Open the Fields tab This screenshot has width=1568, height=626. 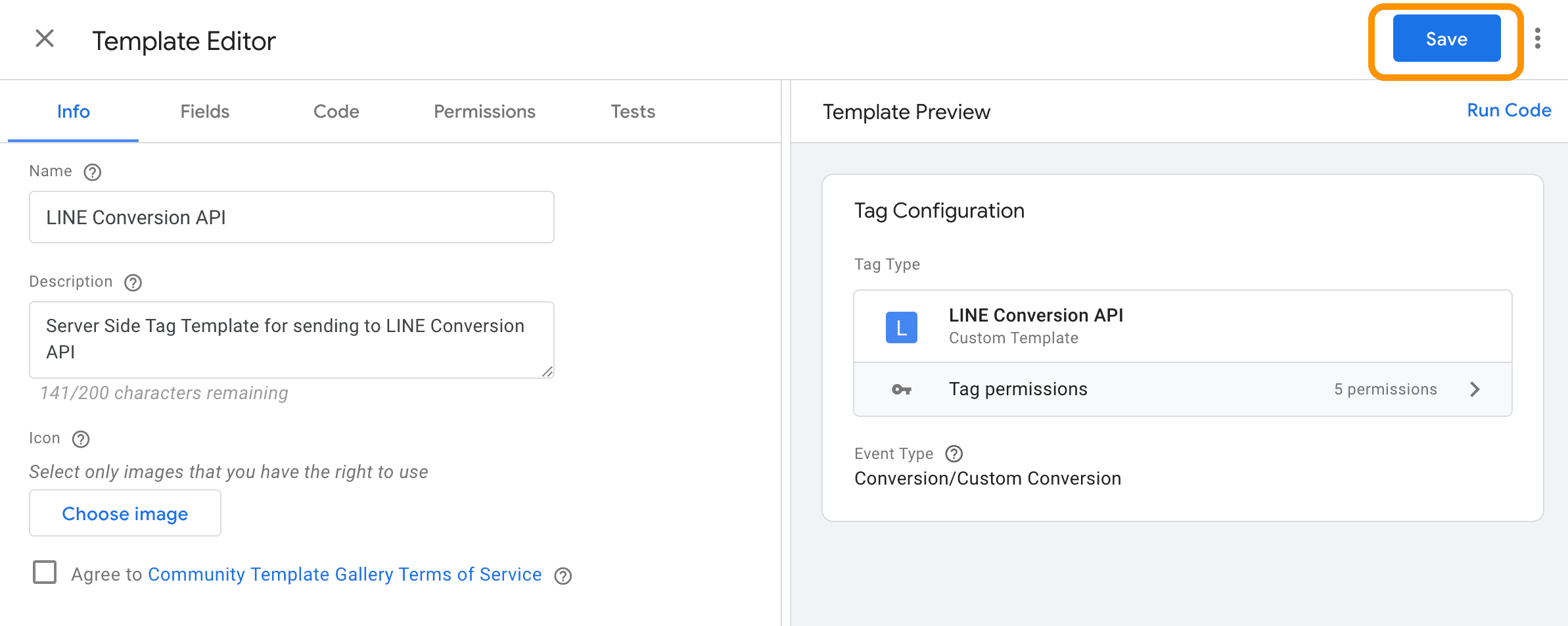pos(205,112)
